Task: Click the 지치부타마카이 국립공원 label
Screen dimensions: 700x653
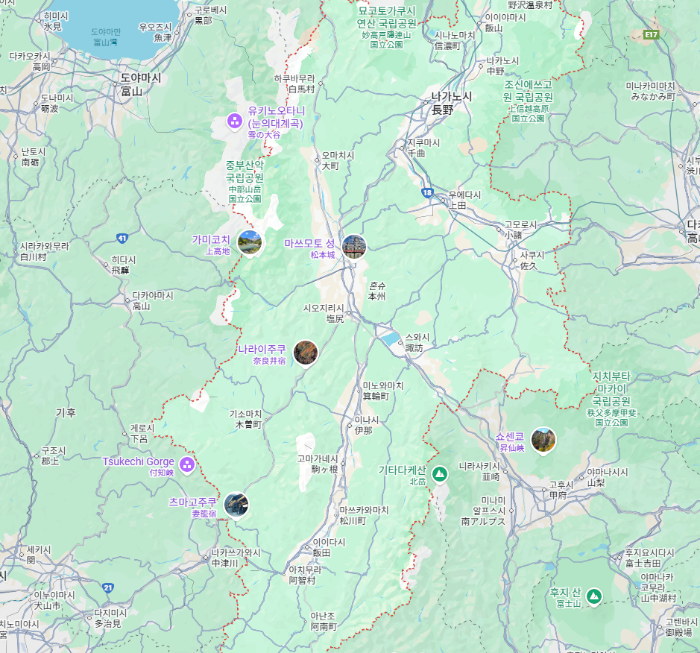Action: click(611, 401)
